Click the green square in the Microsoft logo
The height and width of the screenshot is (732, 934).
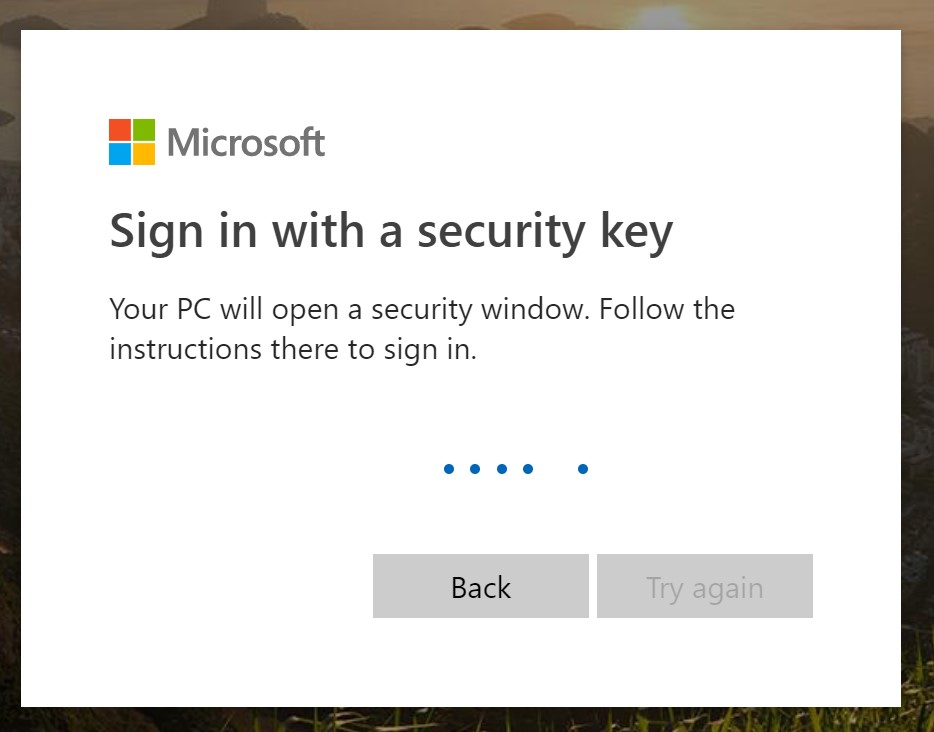click(x=144, y=130)
